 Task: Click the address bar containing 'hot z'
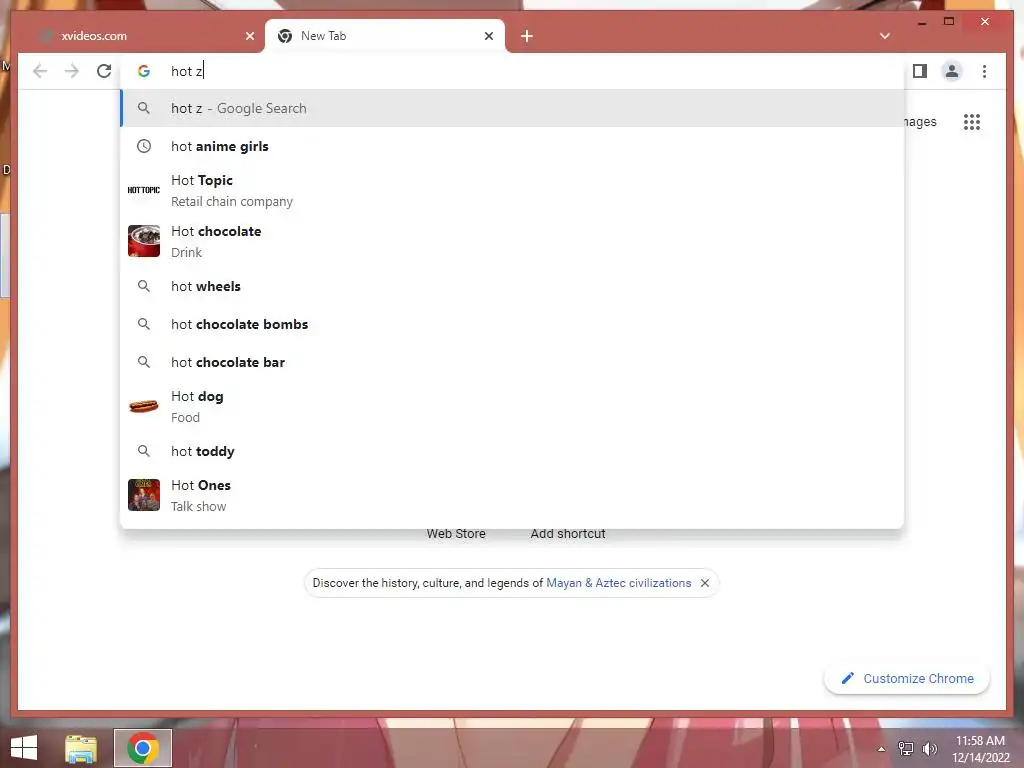[x=512, y=71]
